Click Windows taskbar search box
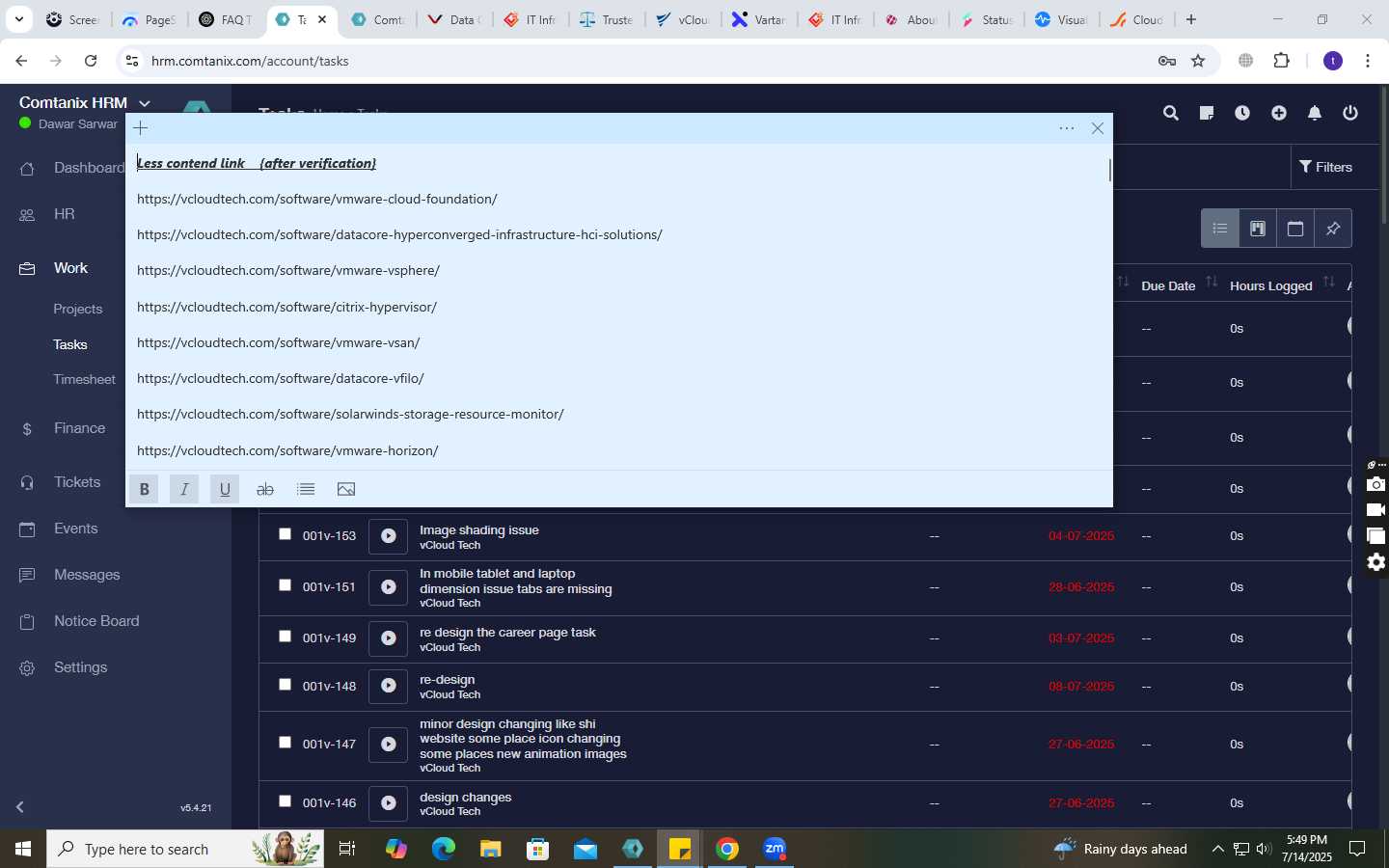 pyautogui.click(x=185, y=849)
